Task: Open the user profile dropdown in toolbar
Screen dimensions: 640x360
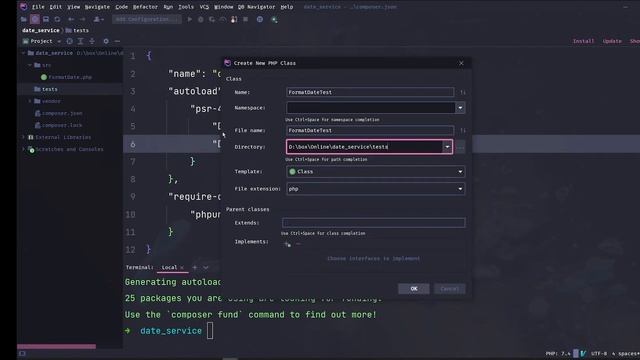Action: pyautogui.click(x=98, y=19)
